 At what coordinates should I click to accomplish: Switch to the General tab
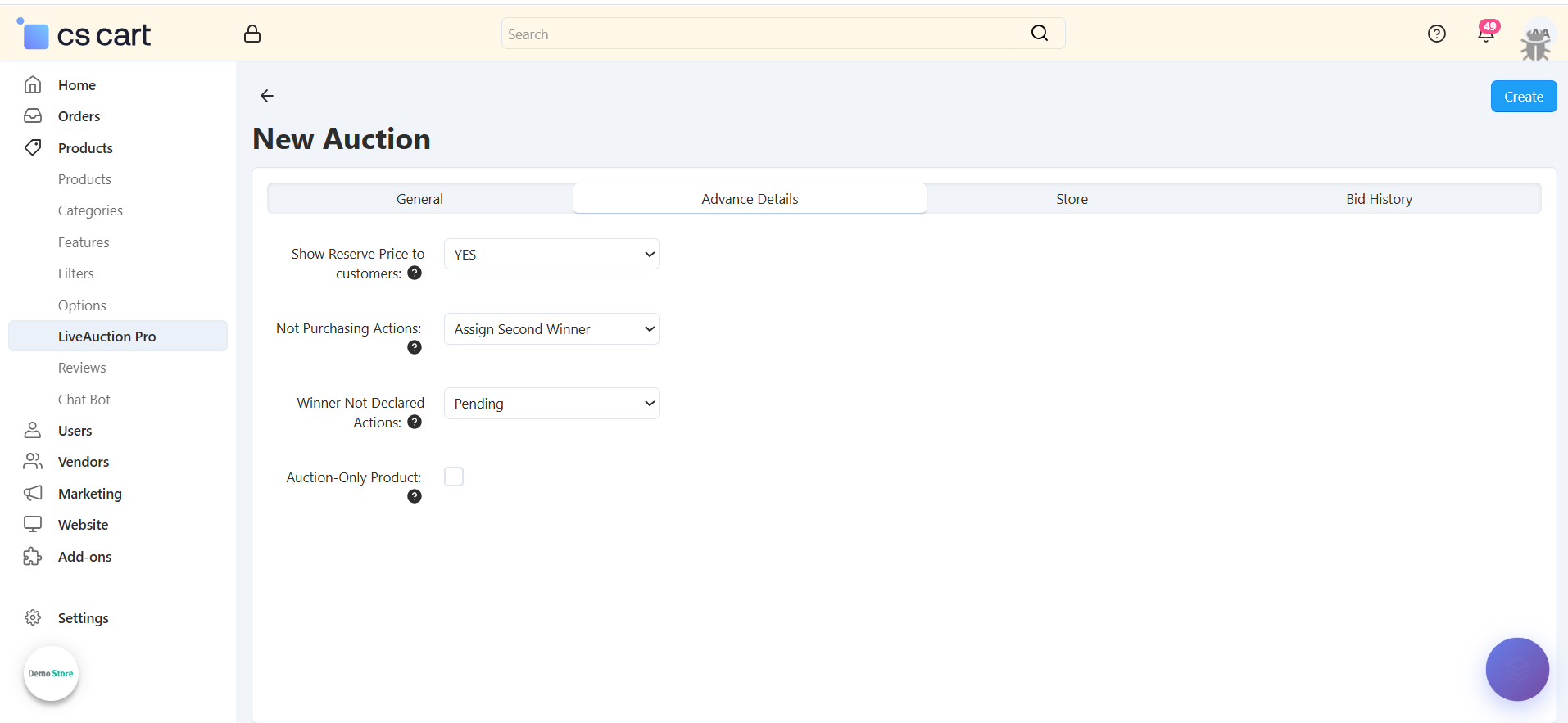coord(419,199)
